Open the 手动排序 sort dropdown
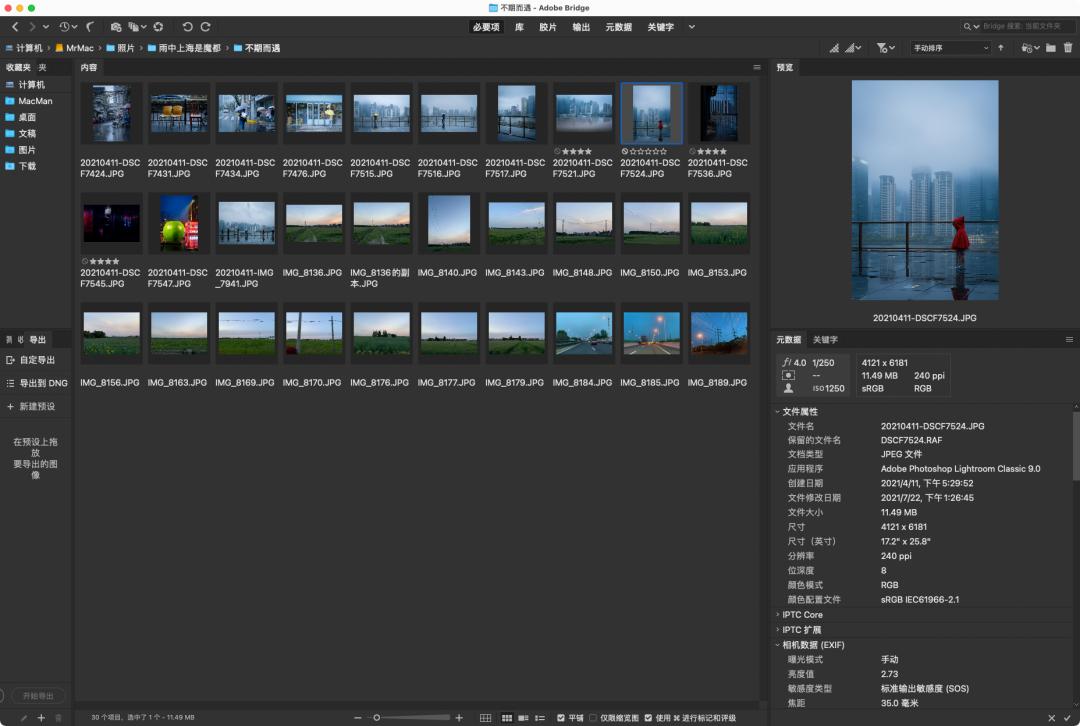Viewport: 1080px width, 726px height. (949, 48)
